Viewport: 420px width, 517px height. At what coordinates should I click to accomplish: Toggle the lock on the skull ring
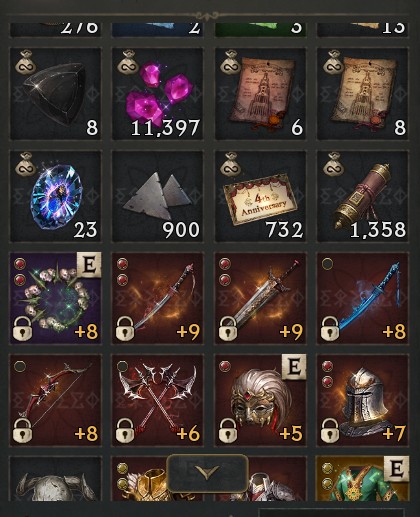coord(22,328)
